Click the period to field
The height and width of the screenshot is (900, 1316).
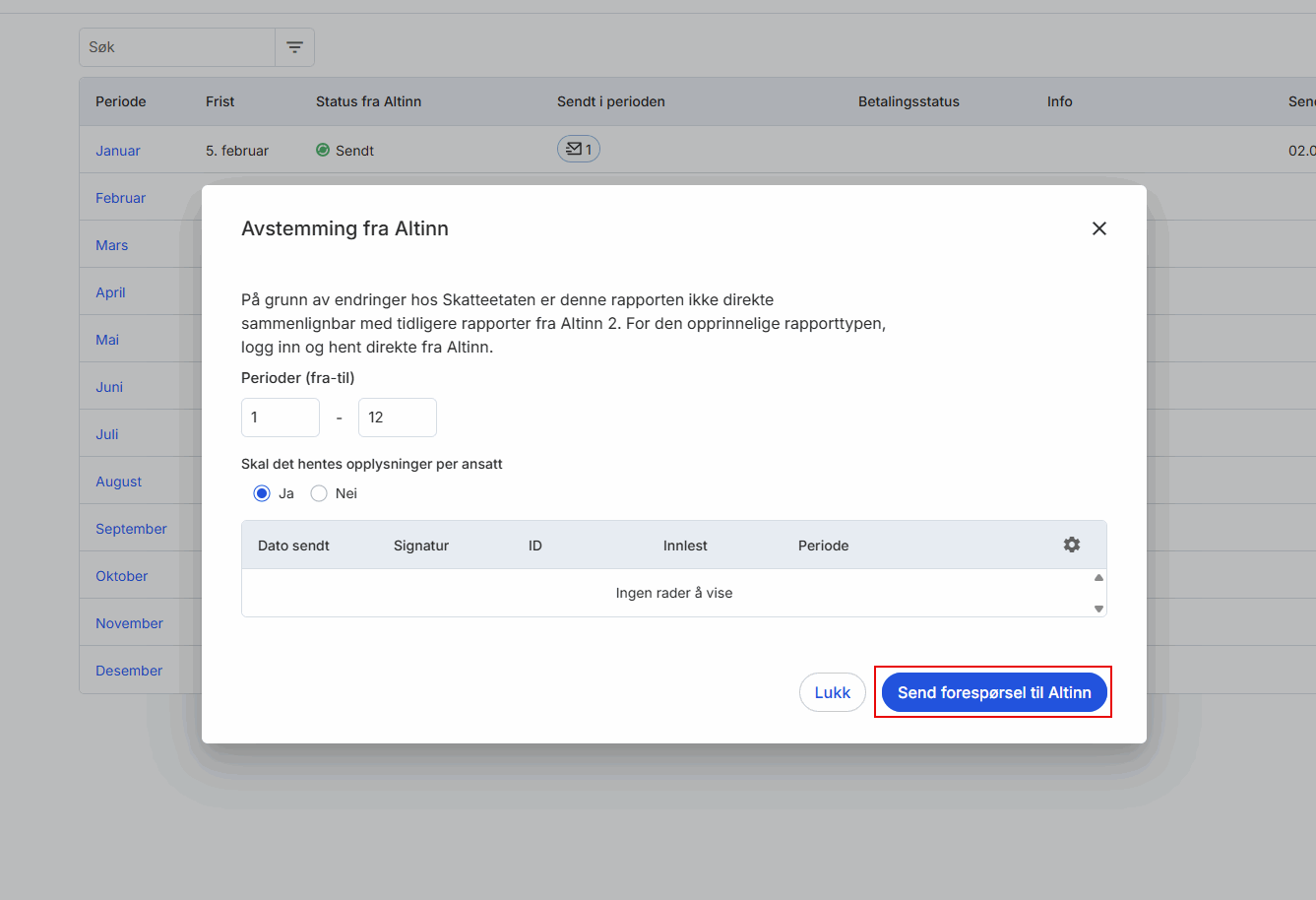click(398, 418)
